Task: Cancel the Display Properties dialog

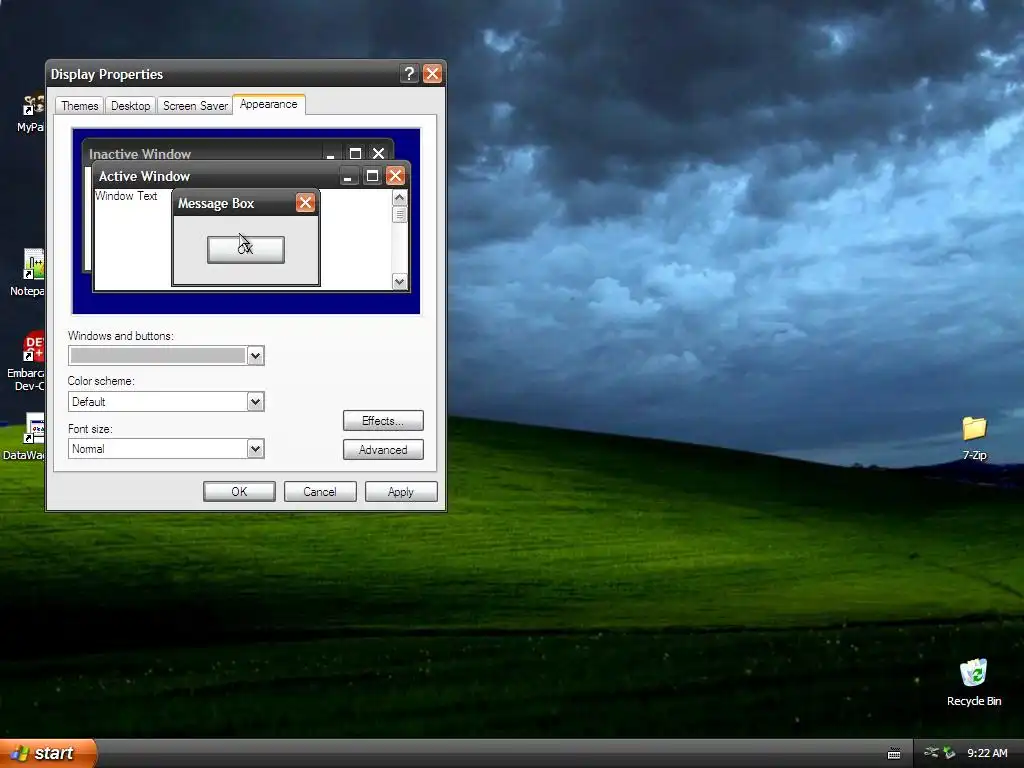Action: 320,492
